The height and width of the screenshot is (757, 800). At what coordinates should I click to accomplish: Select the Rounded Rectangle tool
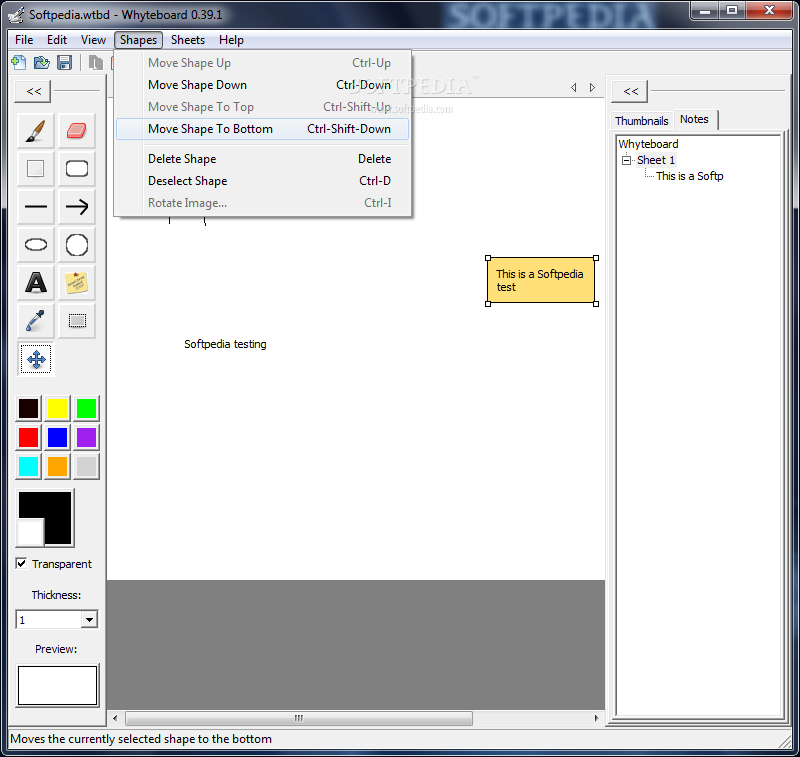pos(77,169)
